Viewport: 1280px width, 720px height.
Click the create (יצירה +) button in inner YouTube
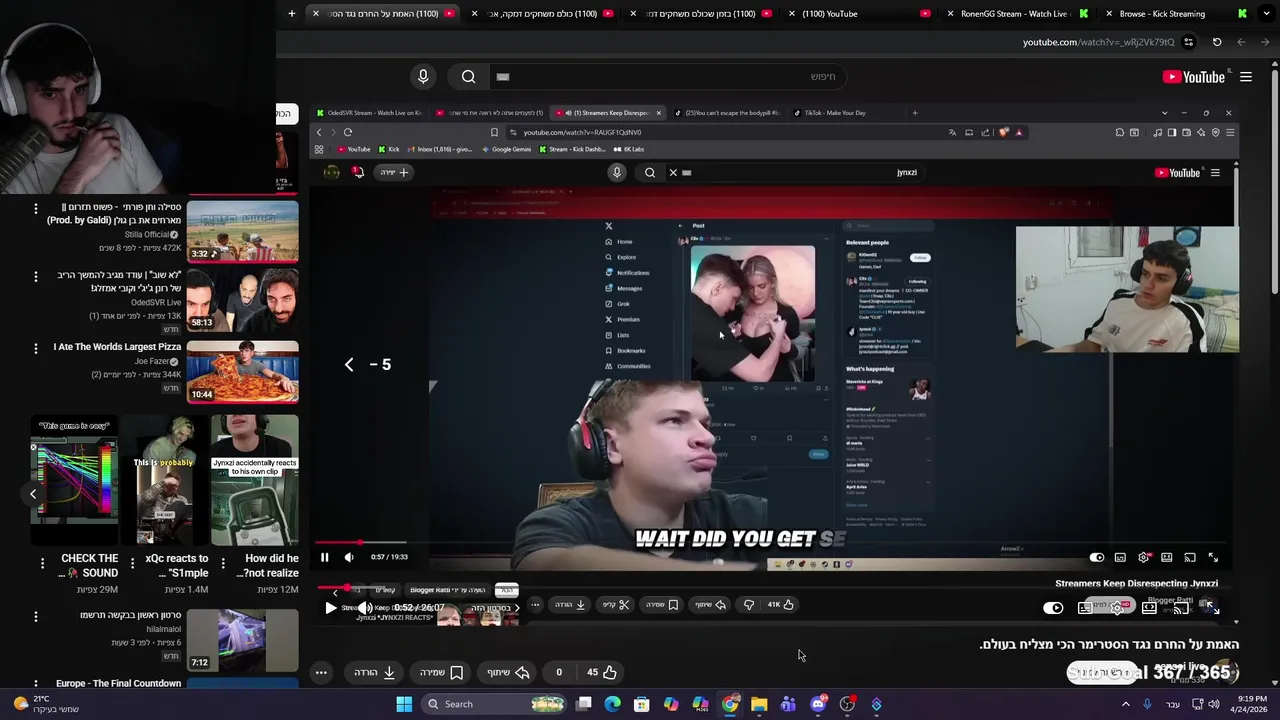394,172
